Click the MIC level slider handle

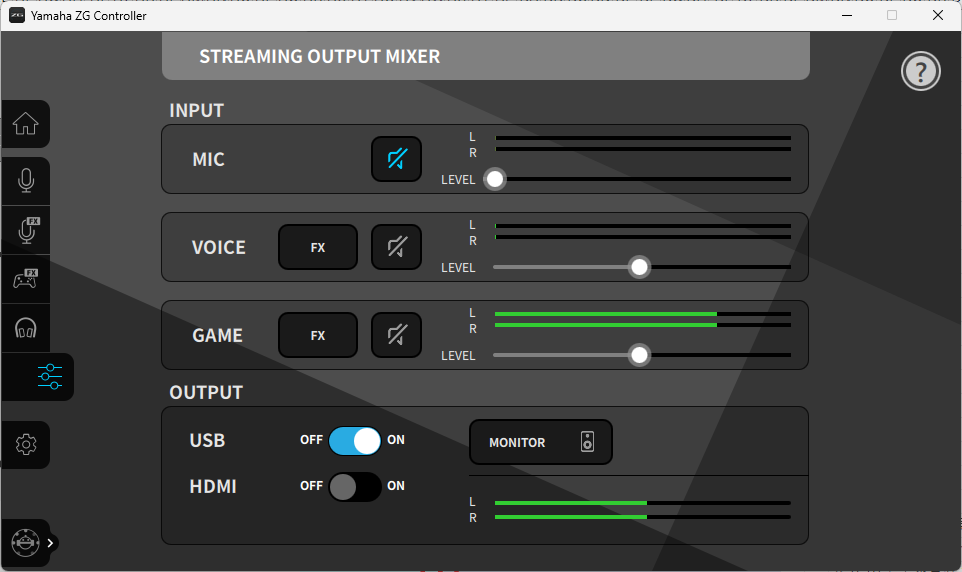[494, 179]
